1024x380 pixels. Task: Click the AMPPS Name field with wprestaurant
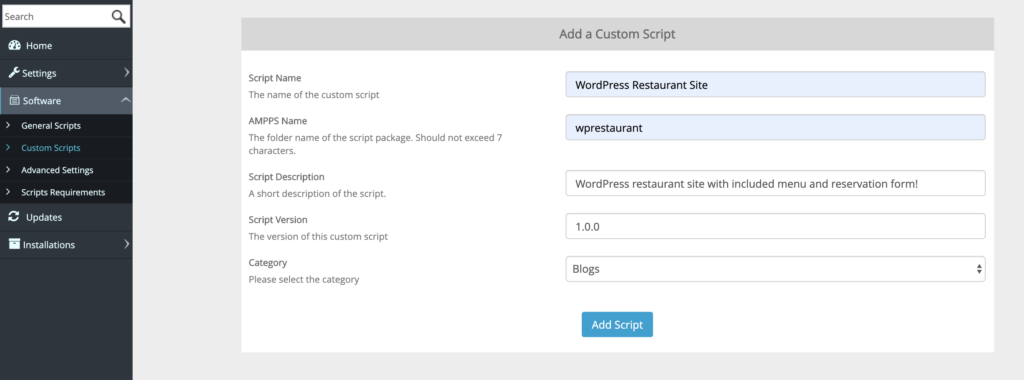[775, 127]
